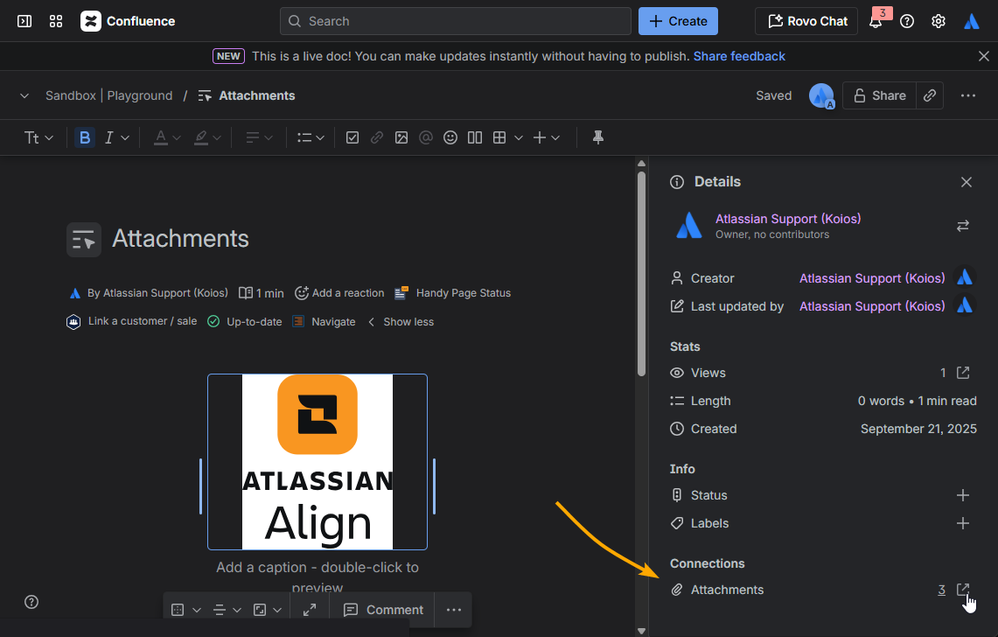This screenshot has height=637, width=998.
Task: Open the insert plus menu
Action: coord(546,137)
